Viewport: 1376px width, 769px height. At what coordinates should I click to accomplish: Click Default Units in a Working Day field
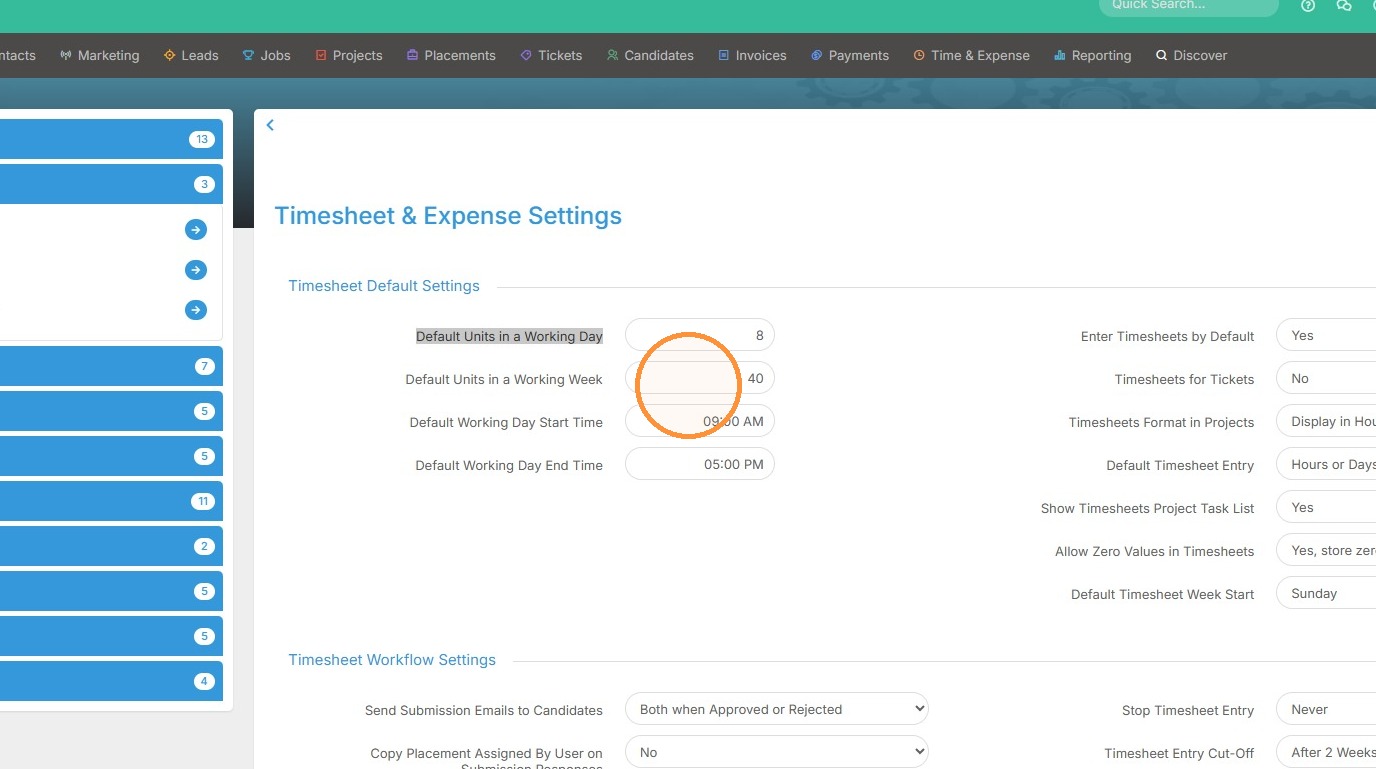pos(700,335)
